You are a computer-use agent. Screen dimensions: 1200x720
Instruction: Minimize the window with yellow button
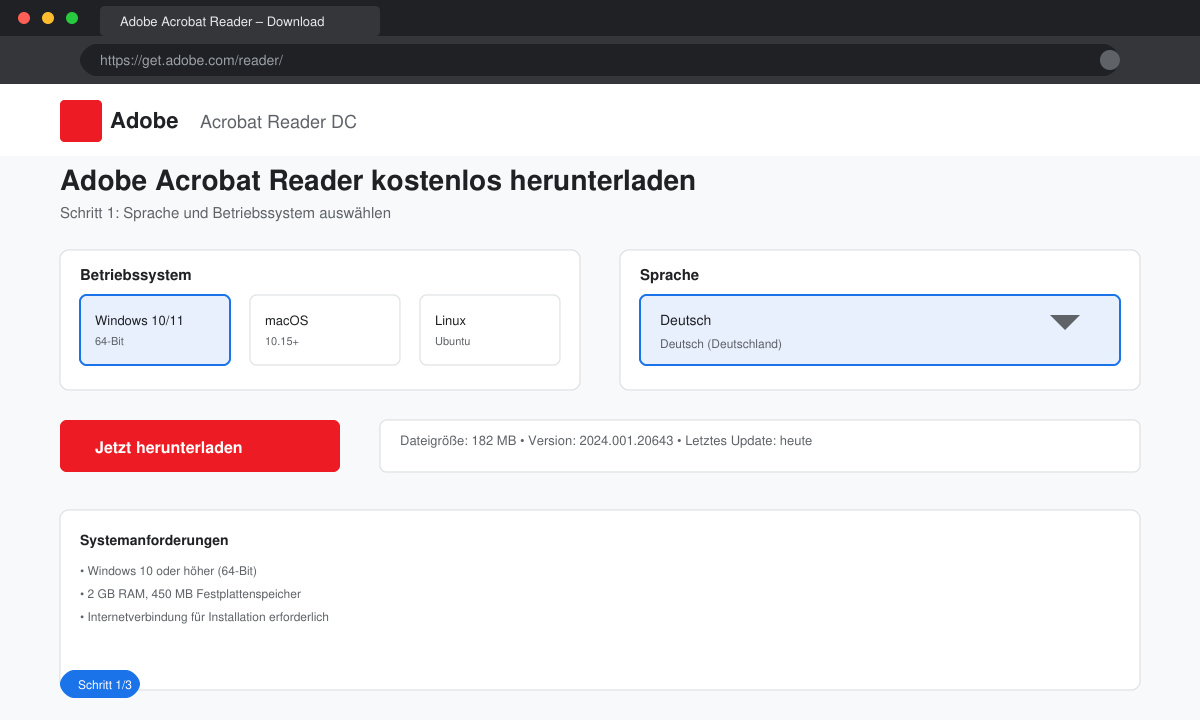(48, 18)
